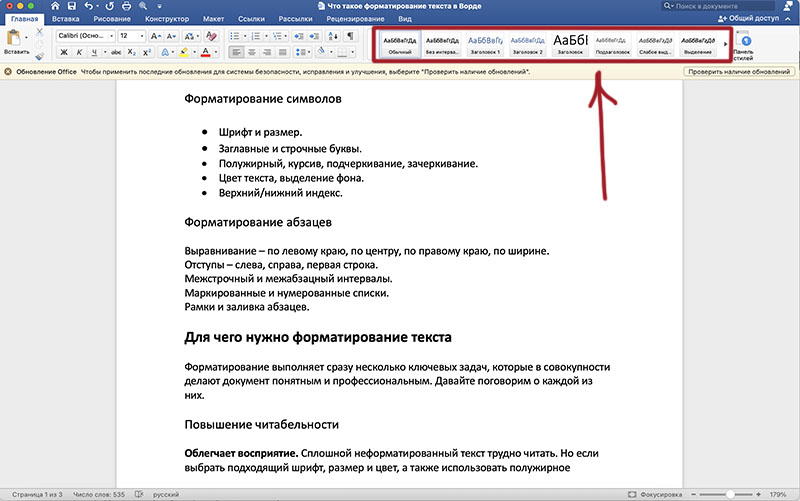800x501 pixels.
Task: Pick up formatting with the format painter brush
Action: [40, 56]
